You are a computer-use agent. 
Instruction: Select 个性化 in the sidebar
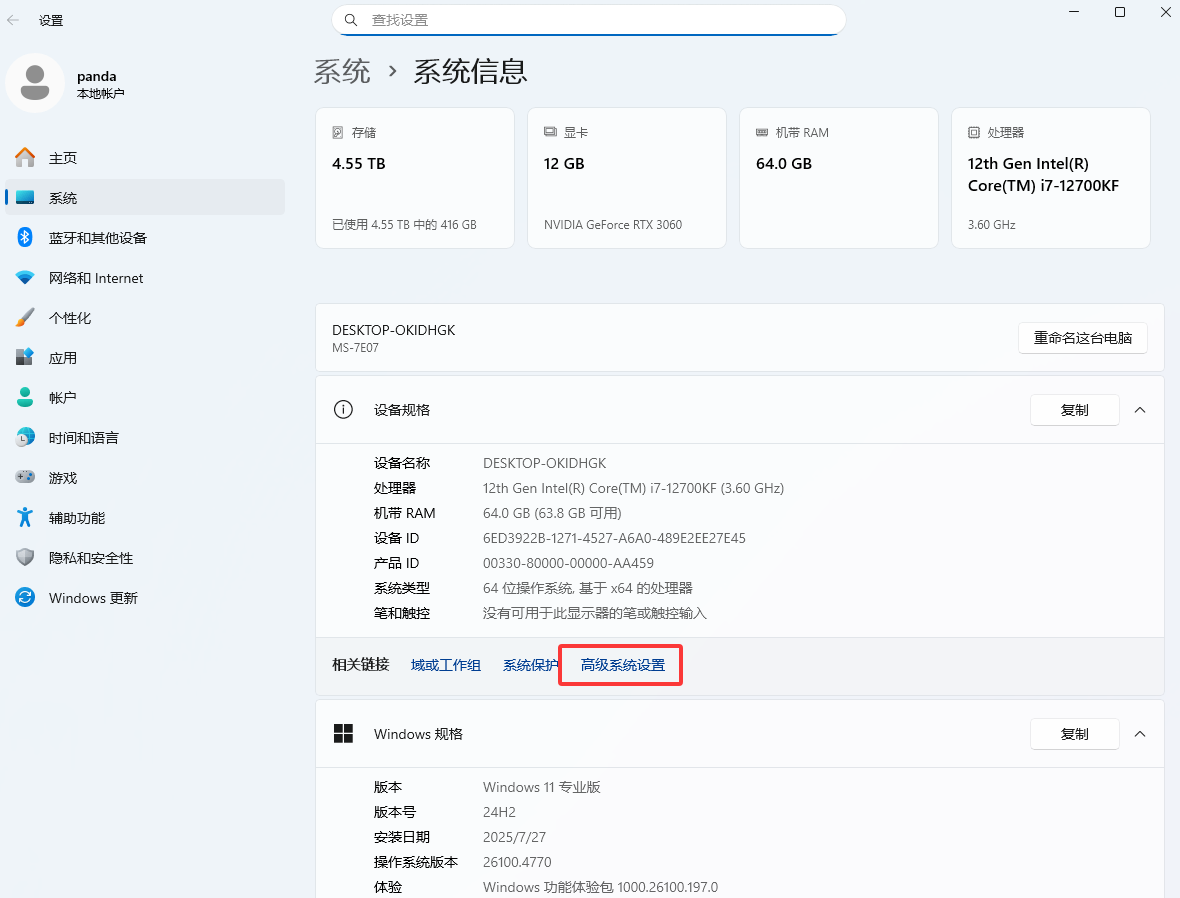point(144,317)
